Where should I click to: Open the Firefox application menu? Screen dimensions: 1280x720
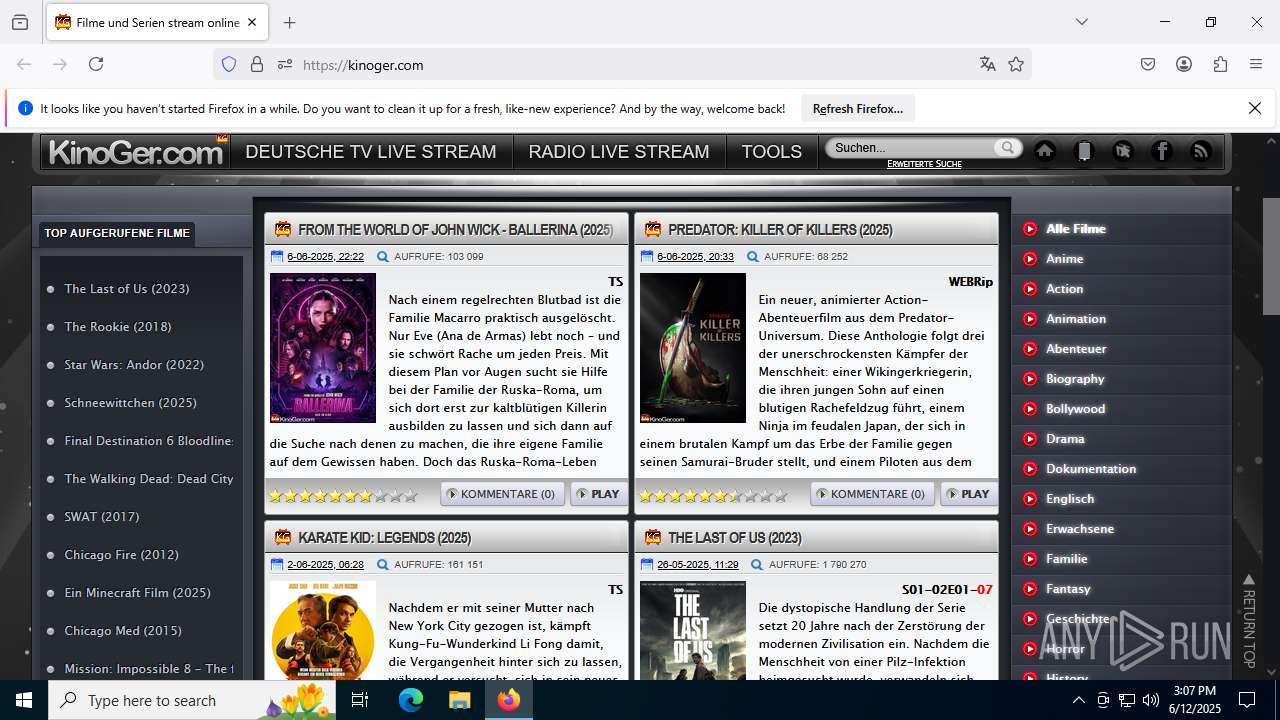(1256, 64)
